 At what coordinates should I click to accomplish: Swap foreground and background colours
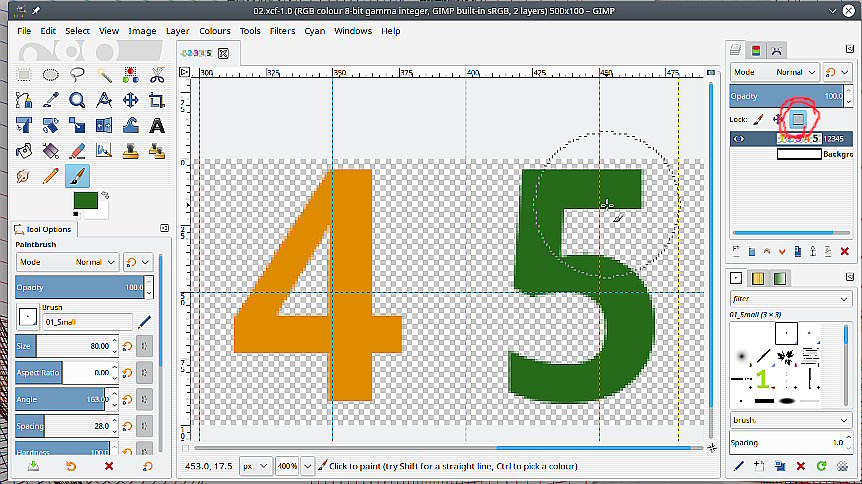pos(105,195)
